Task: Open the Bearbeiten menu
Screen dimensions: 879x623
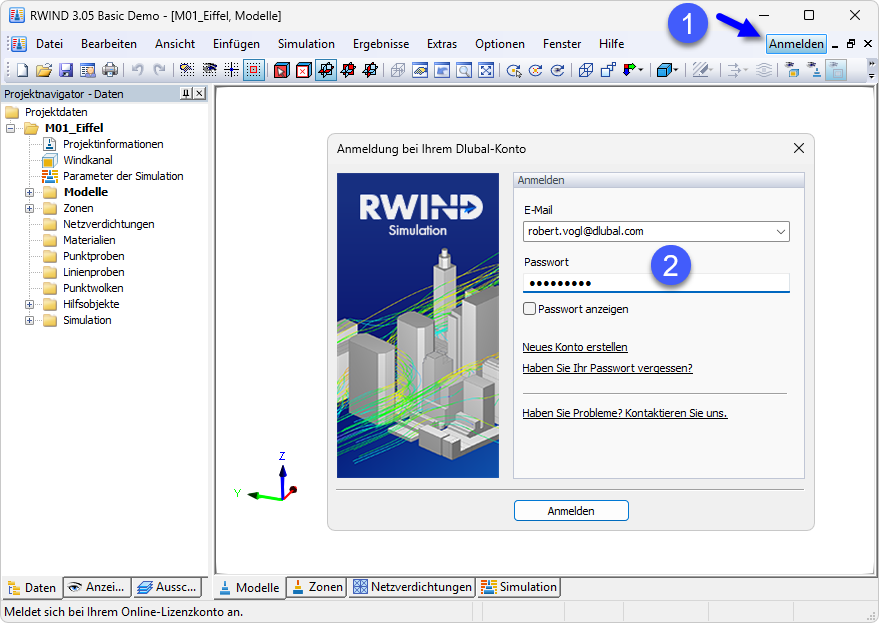Action: tap(109, 44)
